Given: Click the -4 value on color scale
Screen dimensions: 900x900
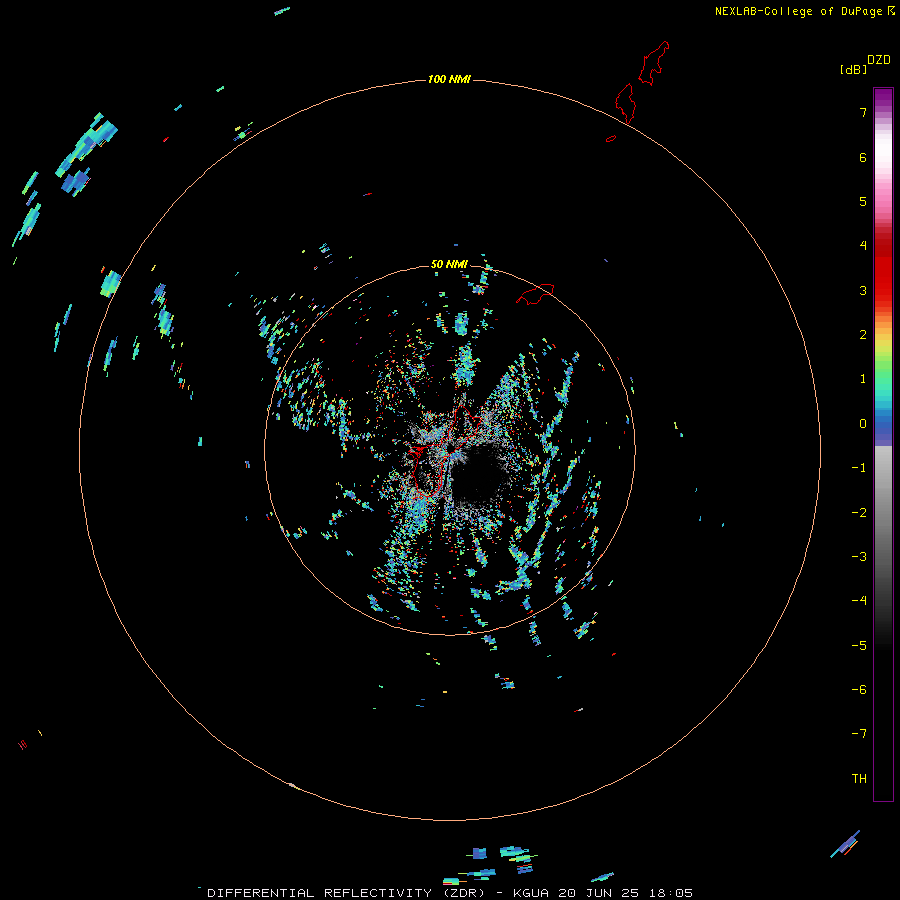Looking at the screenshot, I should click(x=859, y=601).
